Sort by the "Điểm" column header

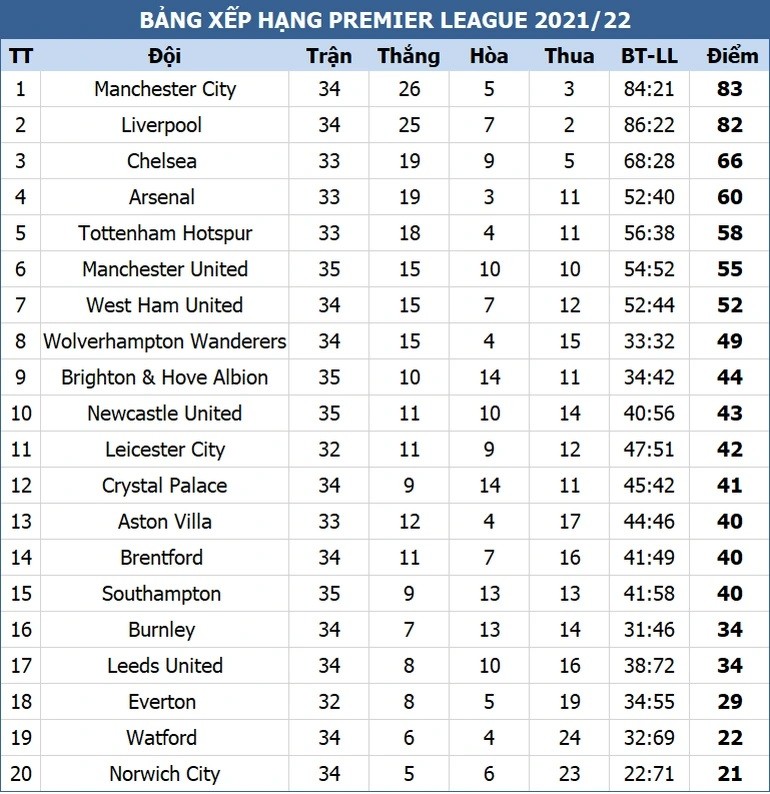click(732, 55)
